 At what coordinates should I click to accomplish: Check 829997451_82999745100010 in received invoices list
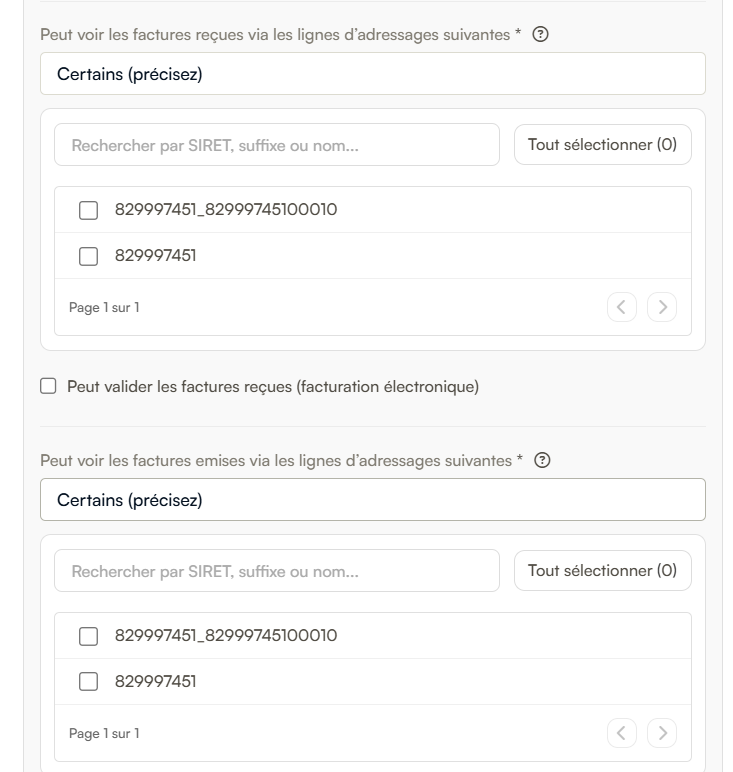click(89, 210)
